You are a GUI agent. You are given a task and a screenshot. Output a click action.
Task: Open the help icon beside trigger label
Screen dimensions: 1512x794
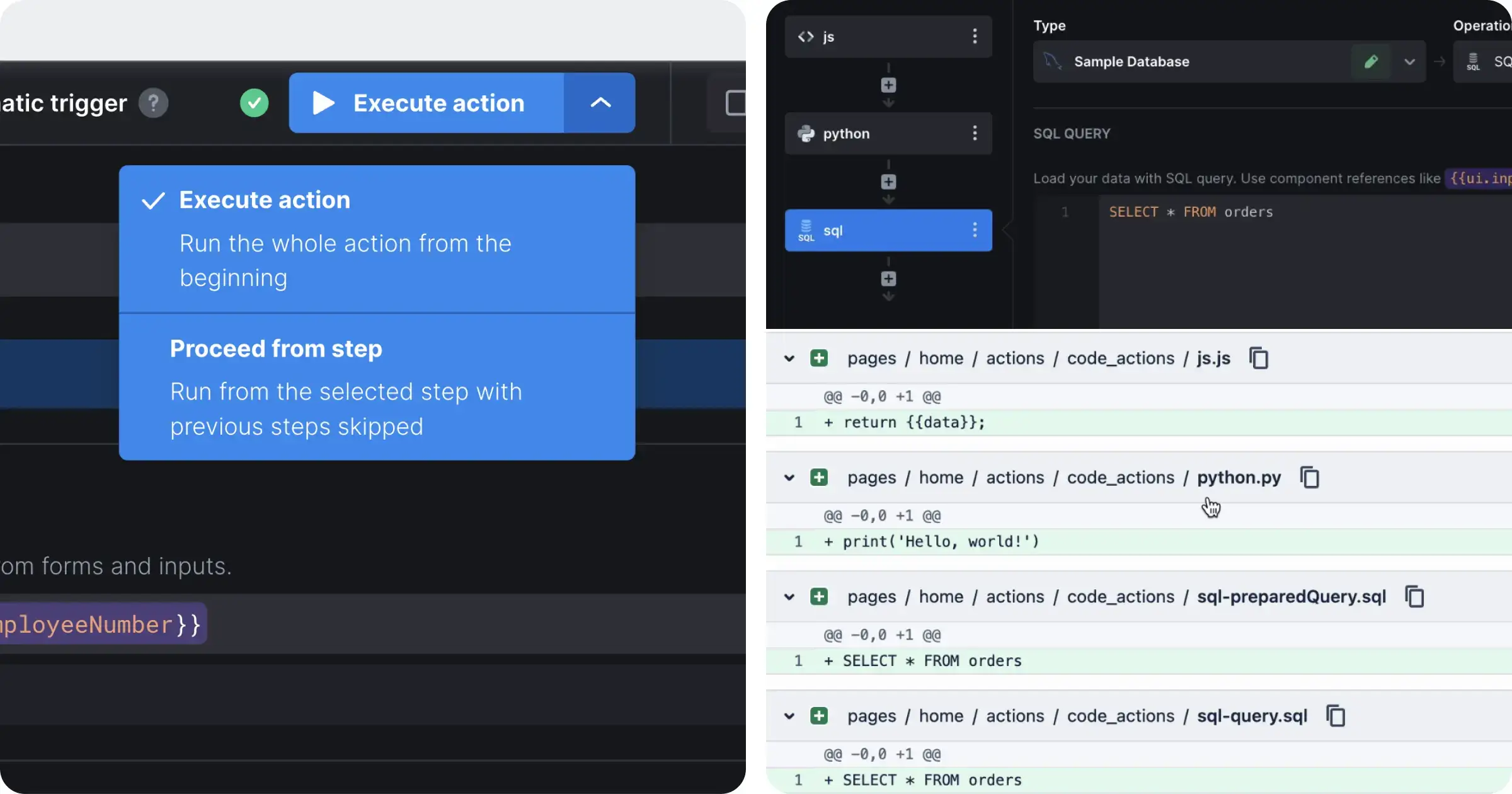pyautogui.click(x=153, y=103)
